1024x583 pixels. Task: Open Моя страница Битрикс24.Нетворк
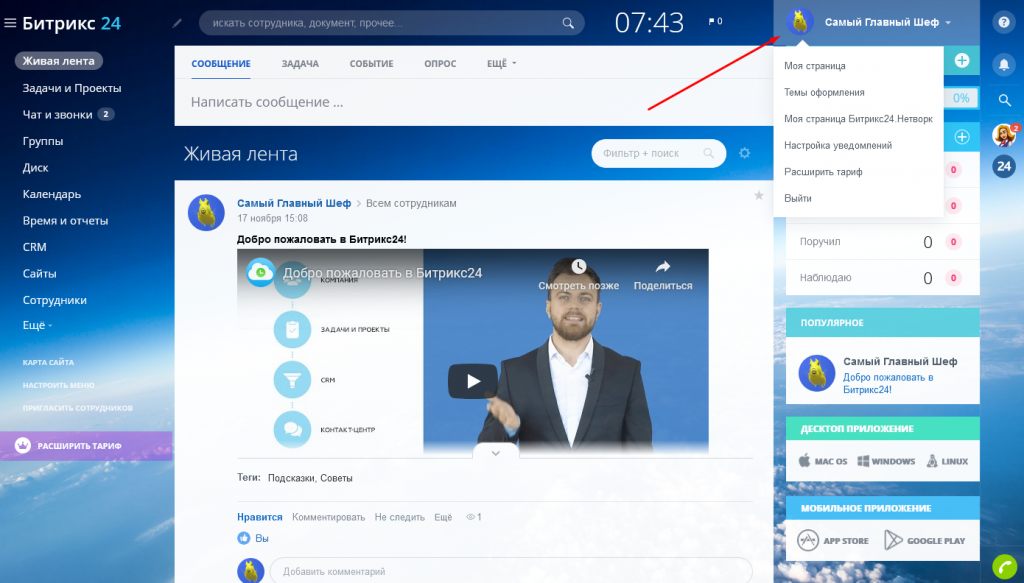[858, 119]
